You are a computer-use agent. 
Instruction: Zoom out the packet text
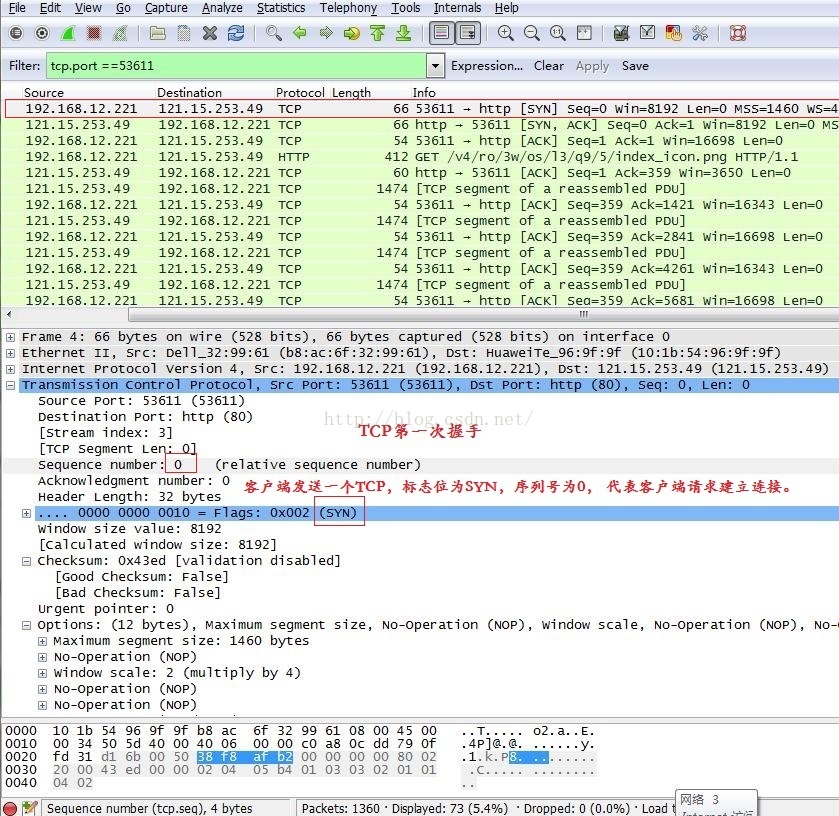(531, 33)
